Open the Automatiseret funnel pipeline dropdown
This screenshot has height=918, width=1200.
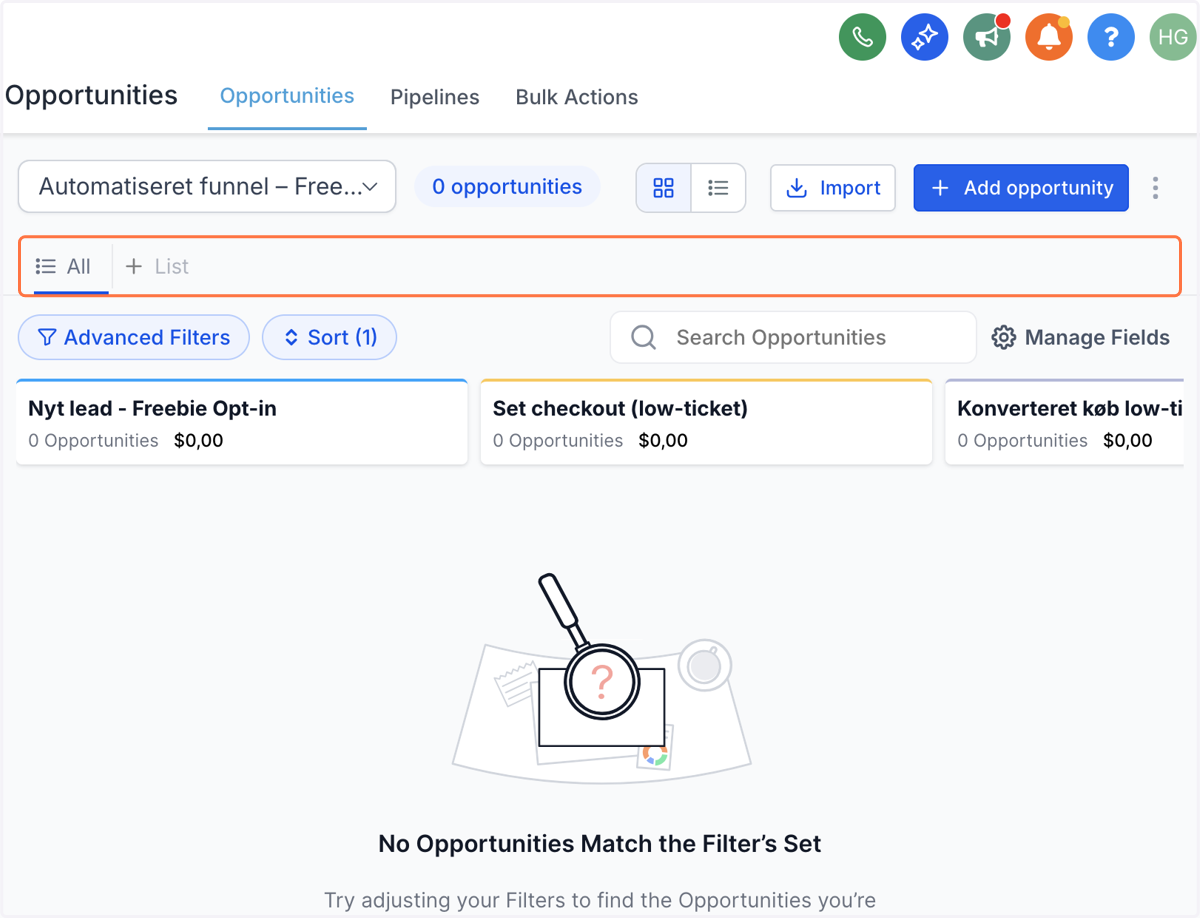207,187
